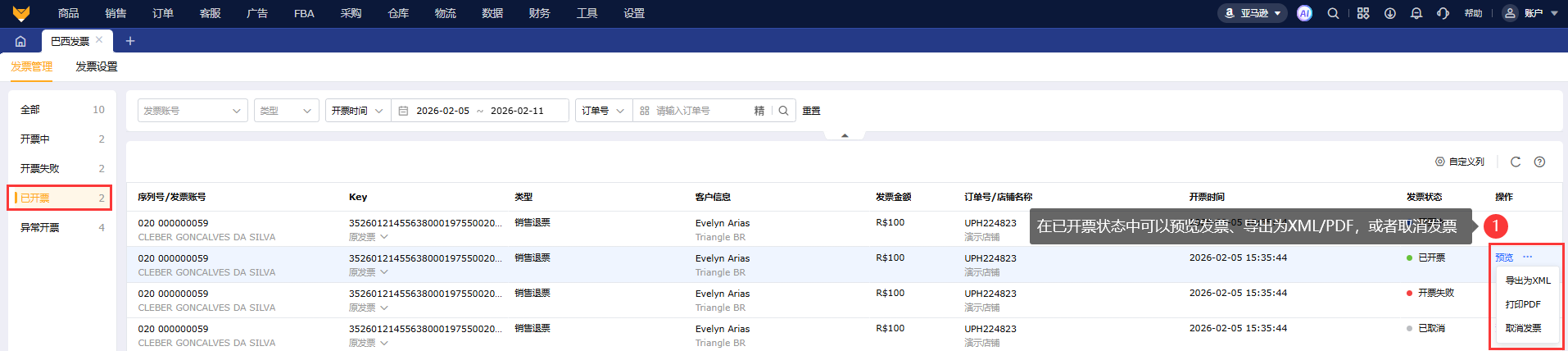
Task: Switch to the 发票设置 tab
Action: click(x=97, y=66)
